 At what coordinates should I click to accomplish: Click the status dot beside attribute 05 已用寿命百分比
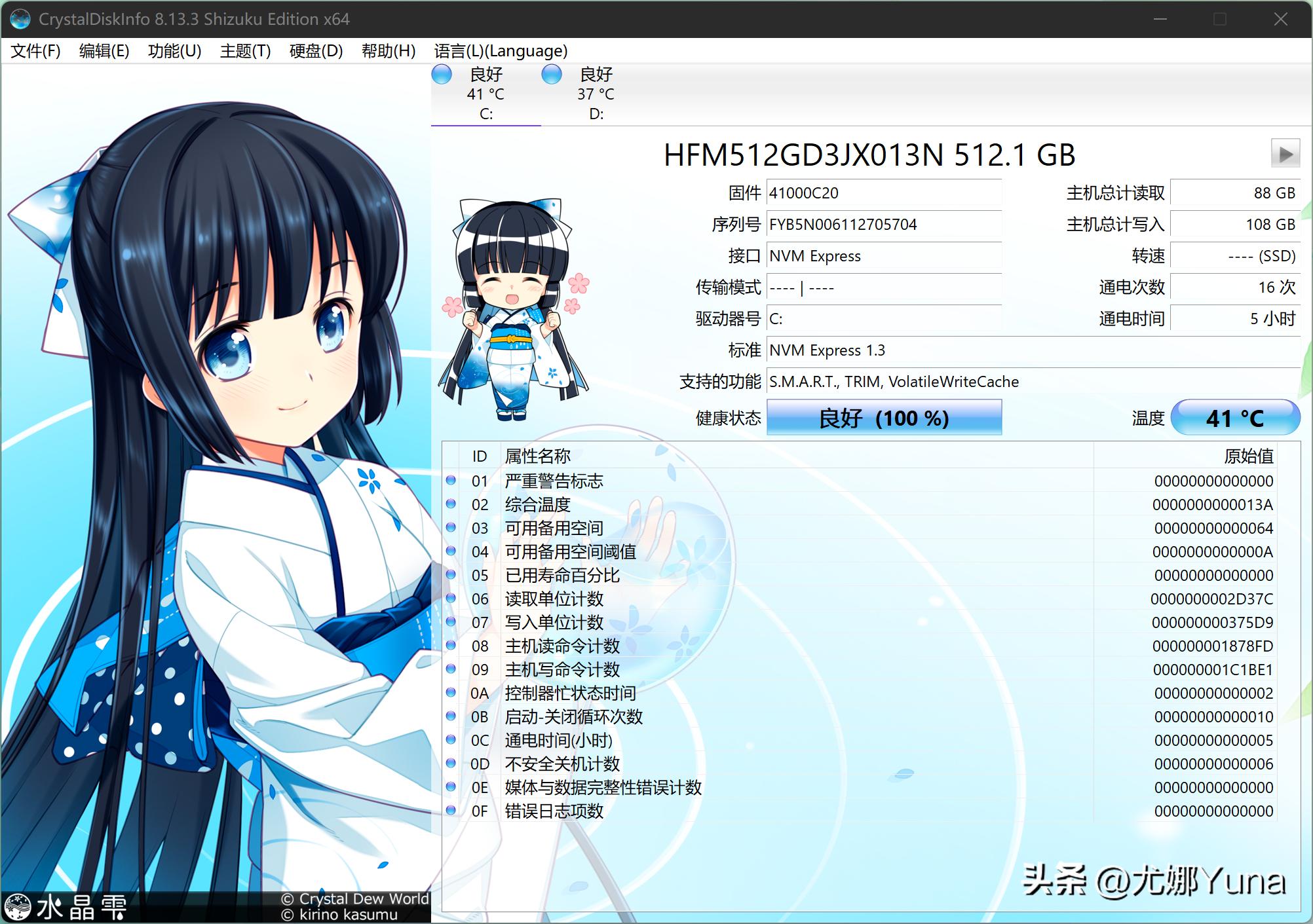[452, 576]
